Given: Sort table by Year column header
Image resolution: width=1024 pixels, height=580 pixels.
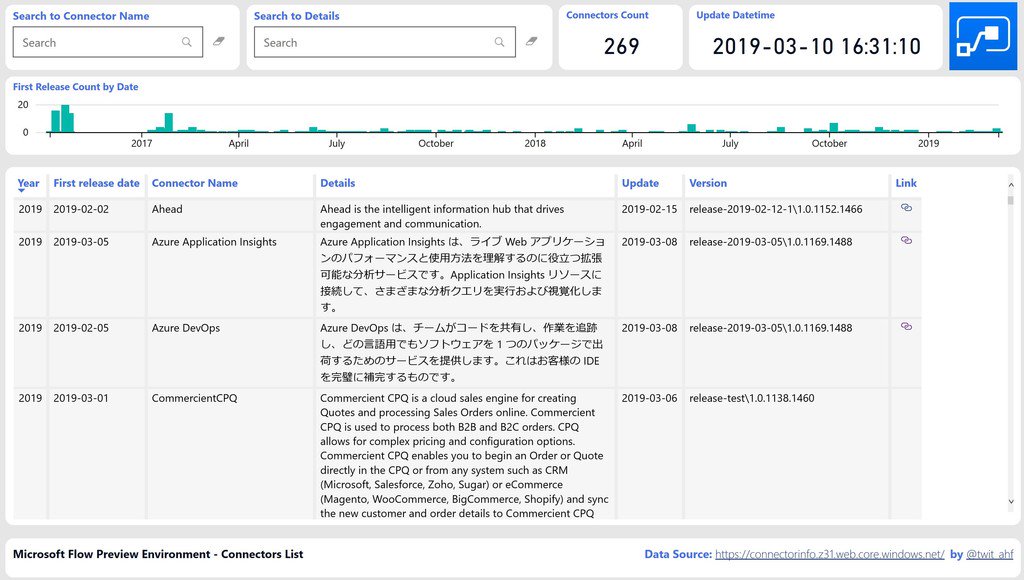Looking at the screenshot, I should click(28, 184).
